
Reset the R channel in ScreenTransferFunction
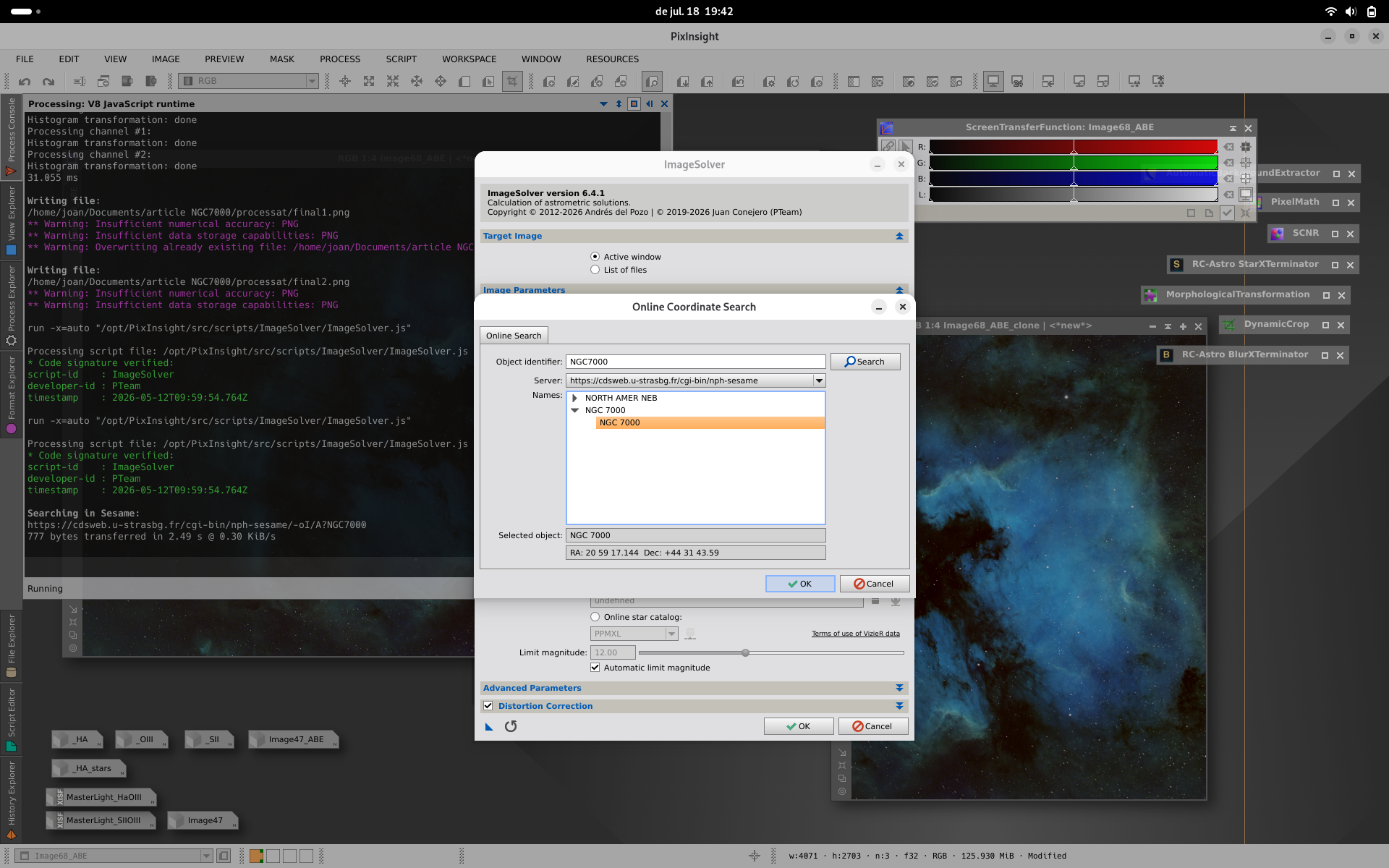pyautogui.click(x=1228, y=147)
